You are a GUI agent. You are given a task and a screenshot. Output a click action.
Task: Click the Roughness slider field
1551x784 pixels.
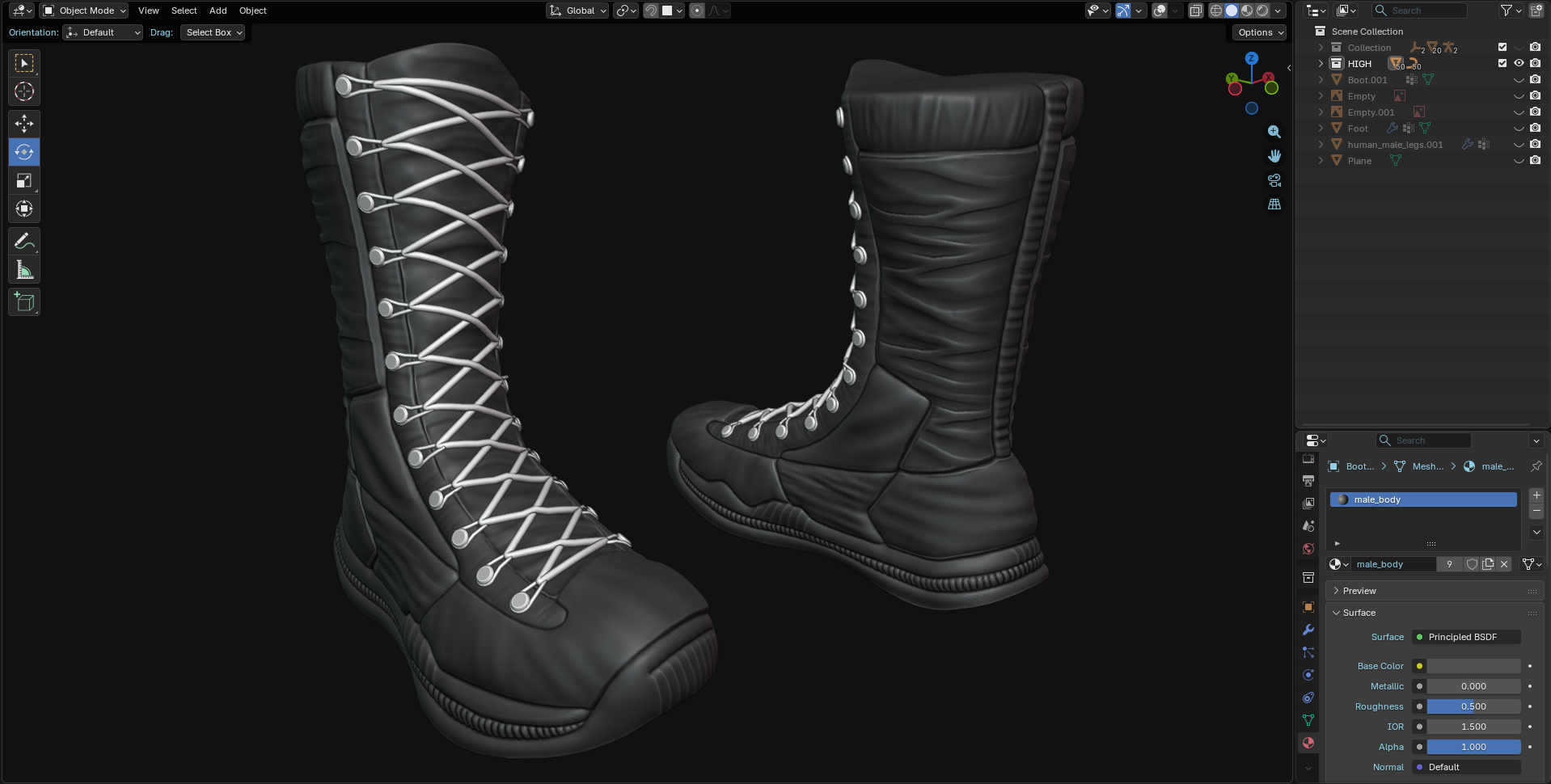tap(1473, 706)
